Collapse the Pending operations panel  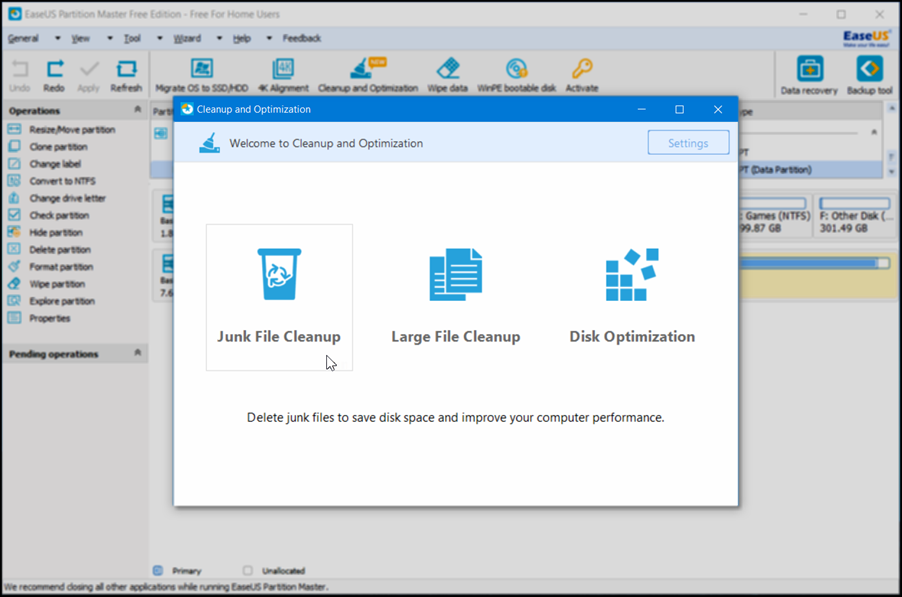137,353
